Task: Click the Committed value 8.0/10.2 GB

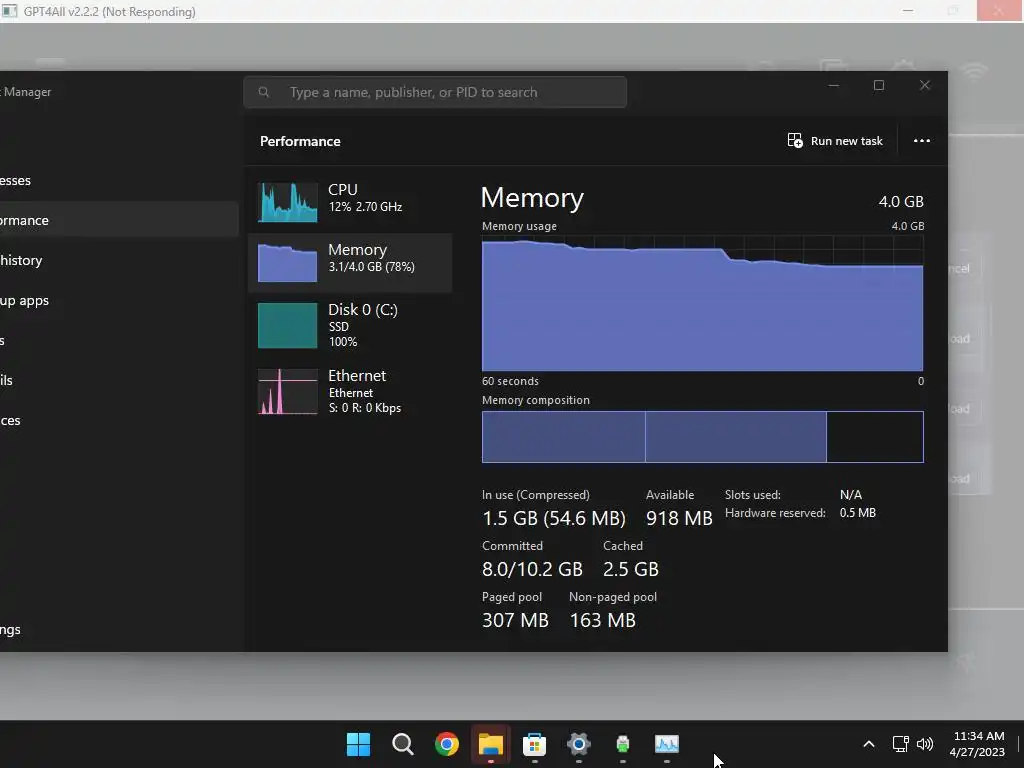Action: coord(532,569)
